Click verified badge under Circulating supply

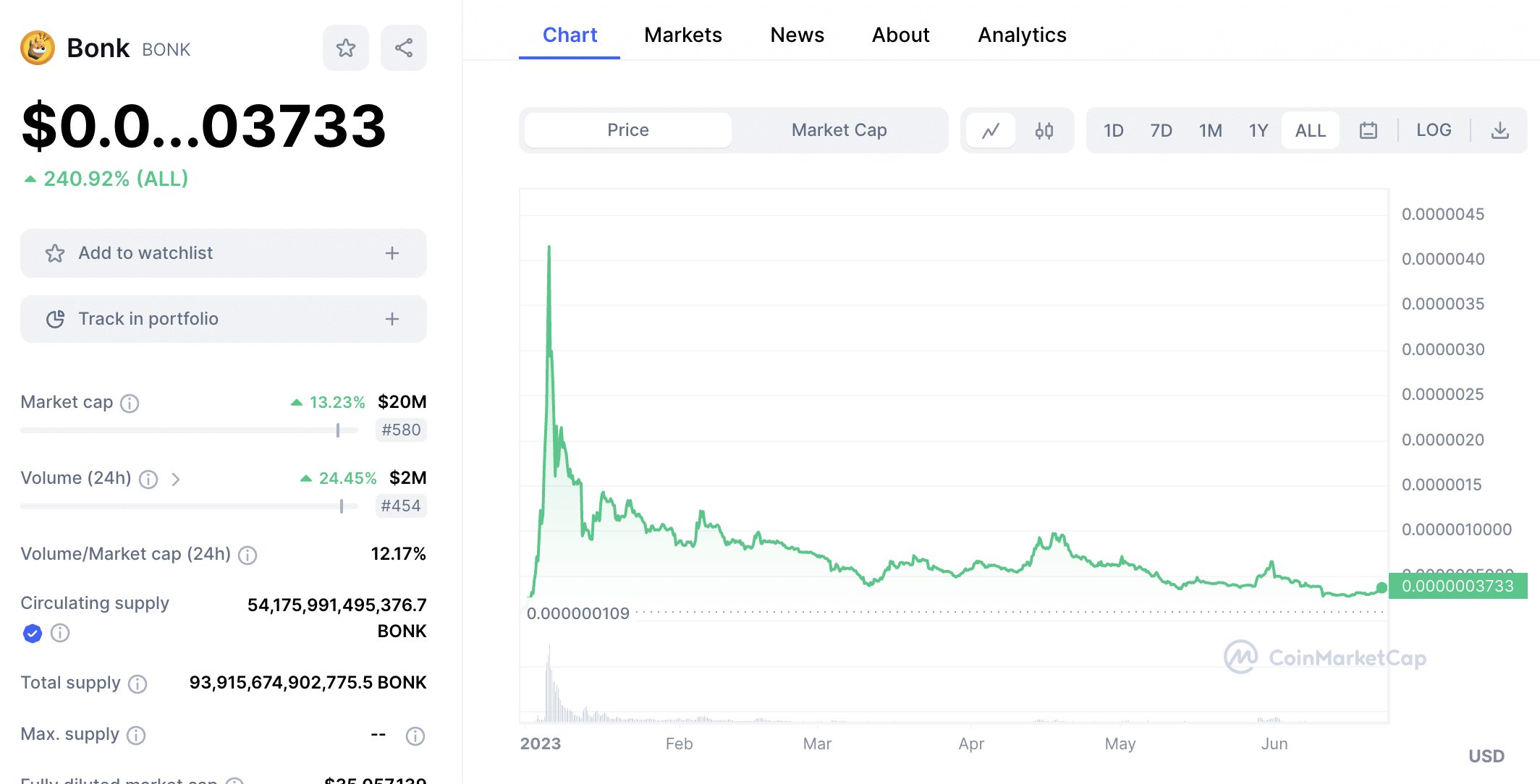(x=33, y=634)
